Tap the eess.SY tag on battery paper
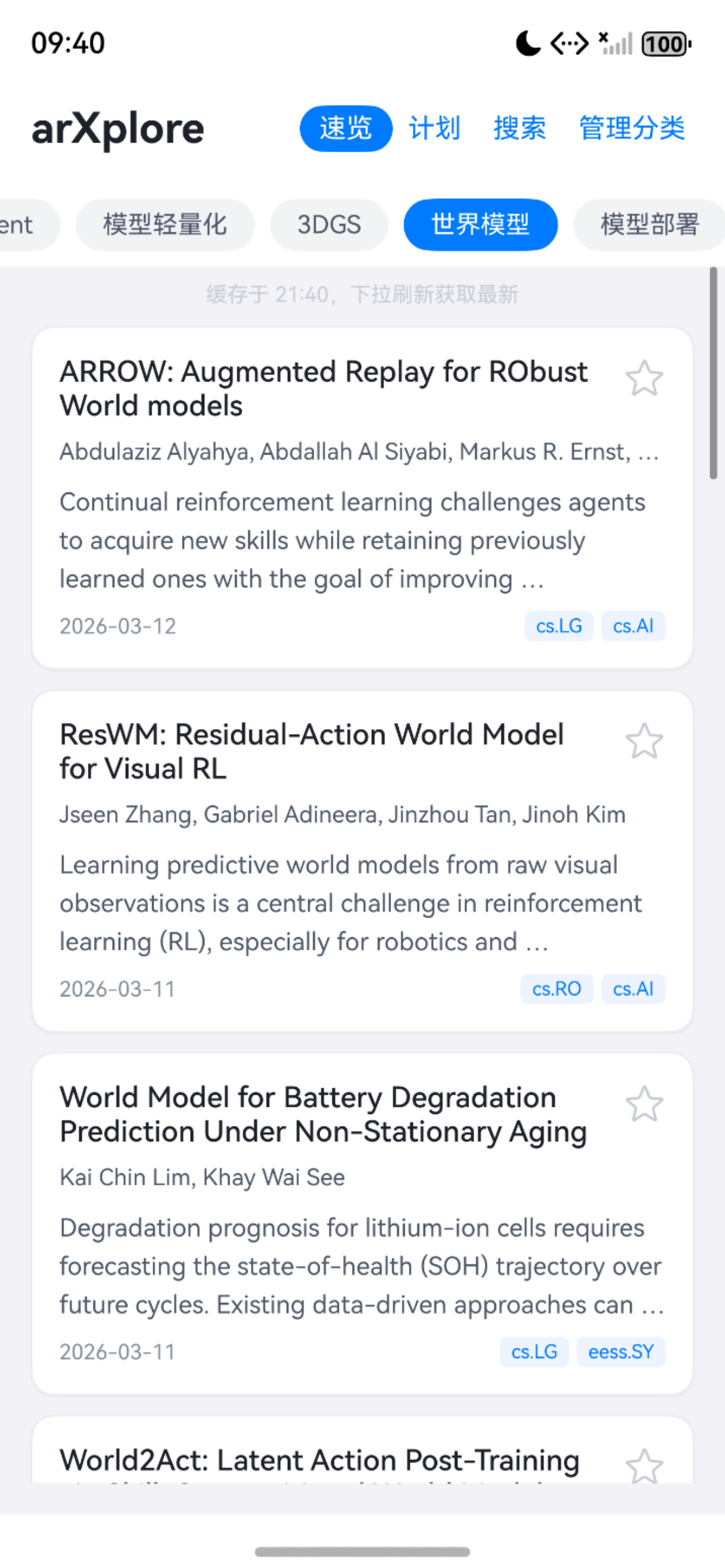Viewport: 725px width, 1568px height. tap(621, 1351)
